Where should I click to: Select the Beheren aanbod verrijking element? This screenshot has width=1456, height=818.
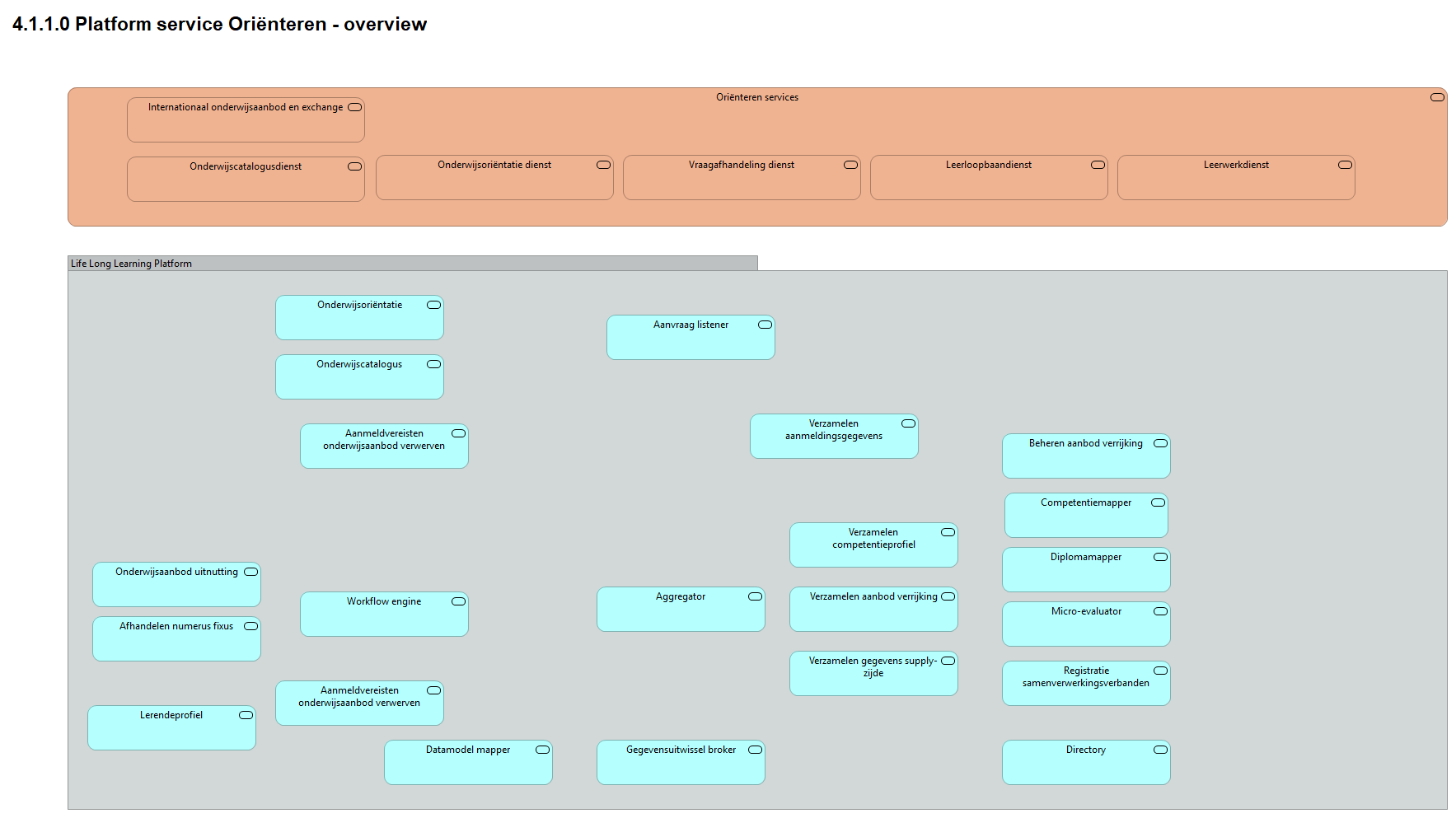[1086, 456]
